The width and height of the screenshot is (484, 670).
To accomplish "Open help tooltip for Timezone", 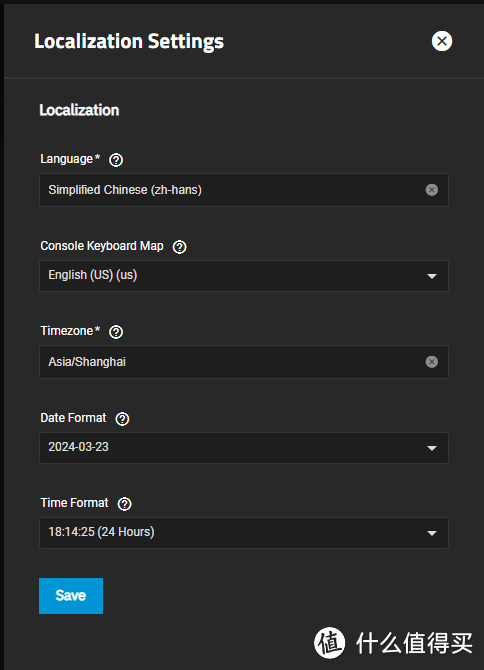I will 116,332.
